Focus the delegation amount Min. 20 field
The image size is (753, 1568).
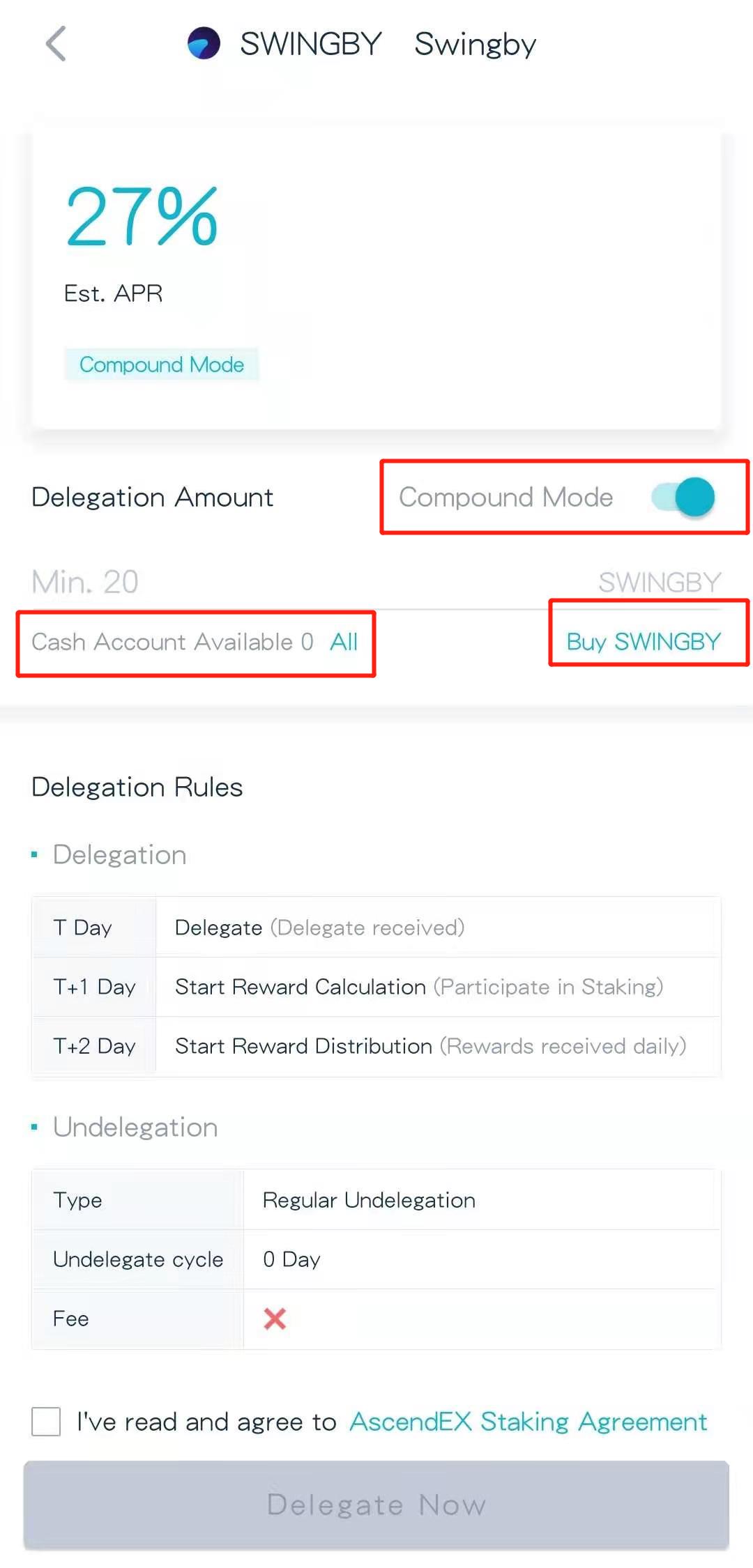(x=279, y=582)
